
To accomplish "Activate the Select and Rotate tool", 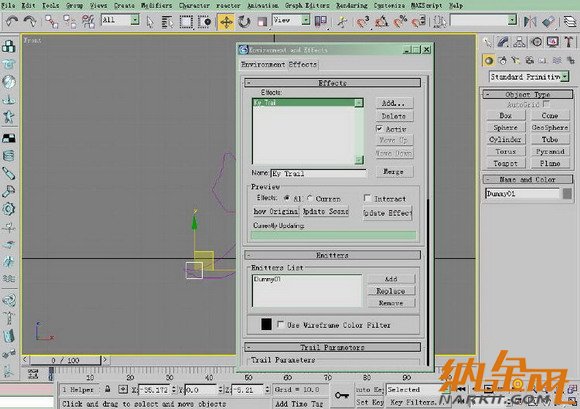I will pos(244,22).
